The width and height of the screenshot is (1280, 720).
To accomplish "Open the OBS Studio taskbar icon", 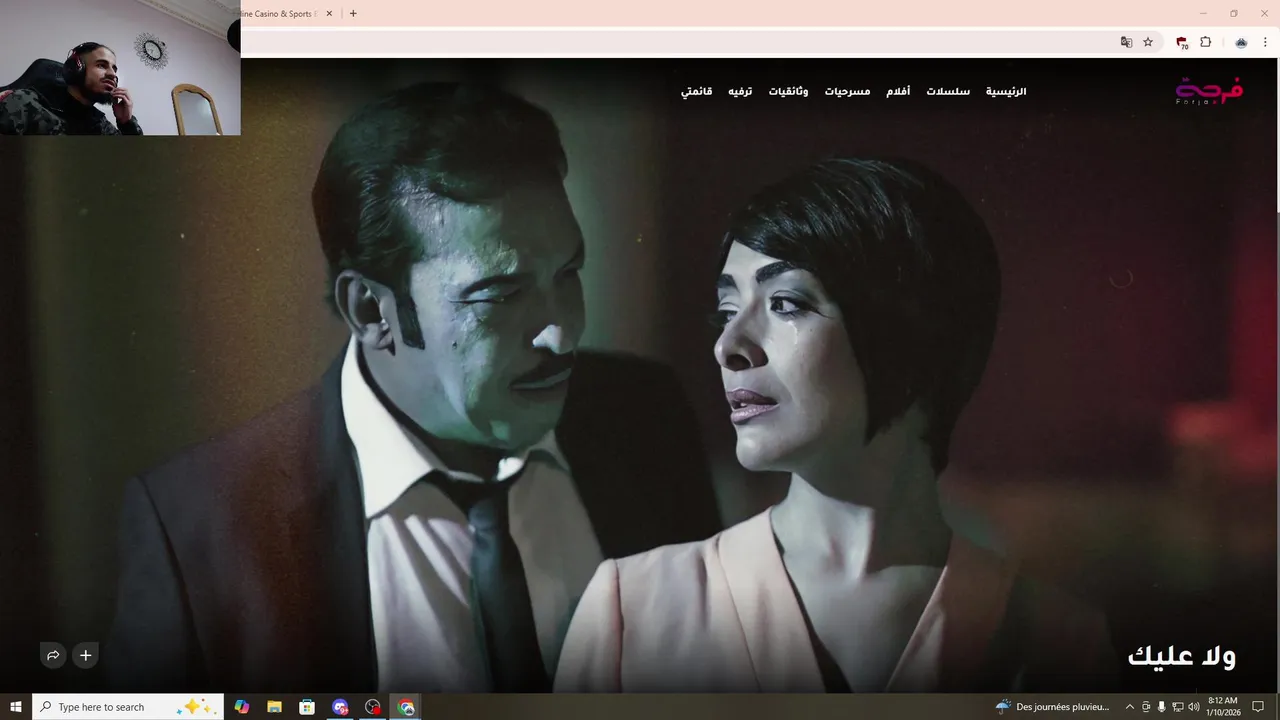I will pyautogui.click(x=373, y=707).
